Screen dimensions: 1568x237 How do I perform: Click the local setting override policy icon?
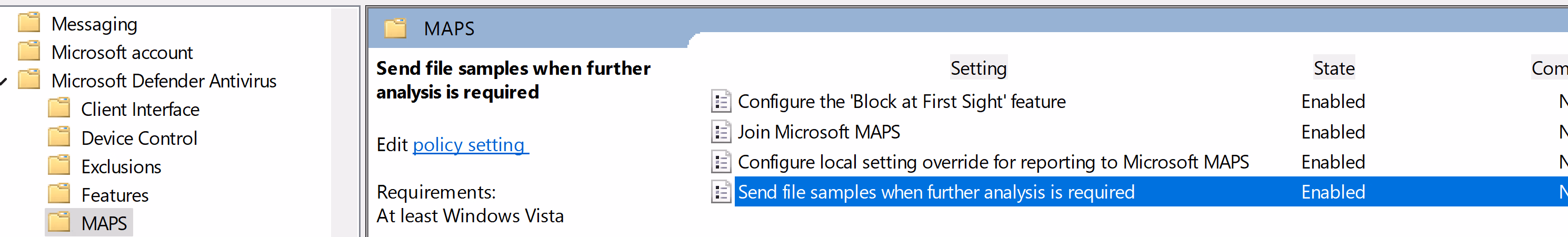pyautogui.click(x=721, y=162)
